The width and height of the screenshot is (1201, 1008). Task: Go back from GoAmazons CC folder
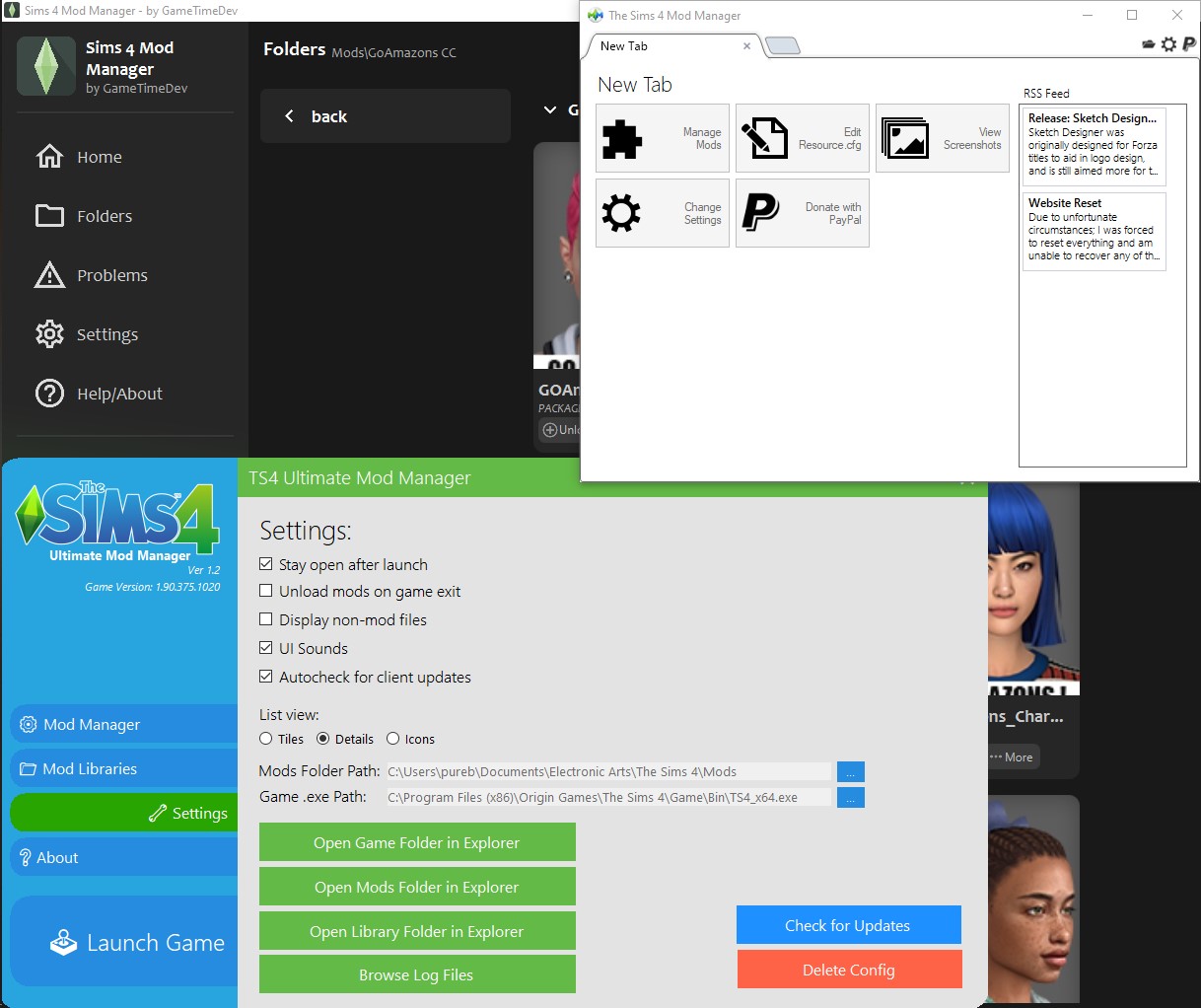click(386, 116)
